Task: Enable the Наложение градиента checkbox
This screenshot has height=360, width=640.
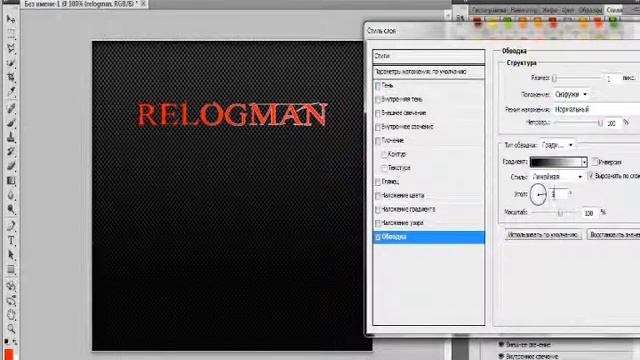Action: click(x=378, y=209)
